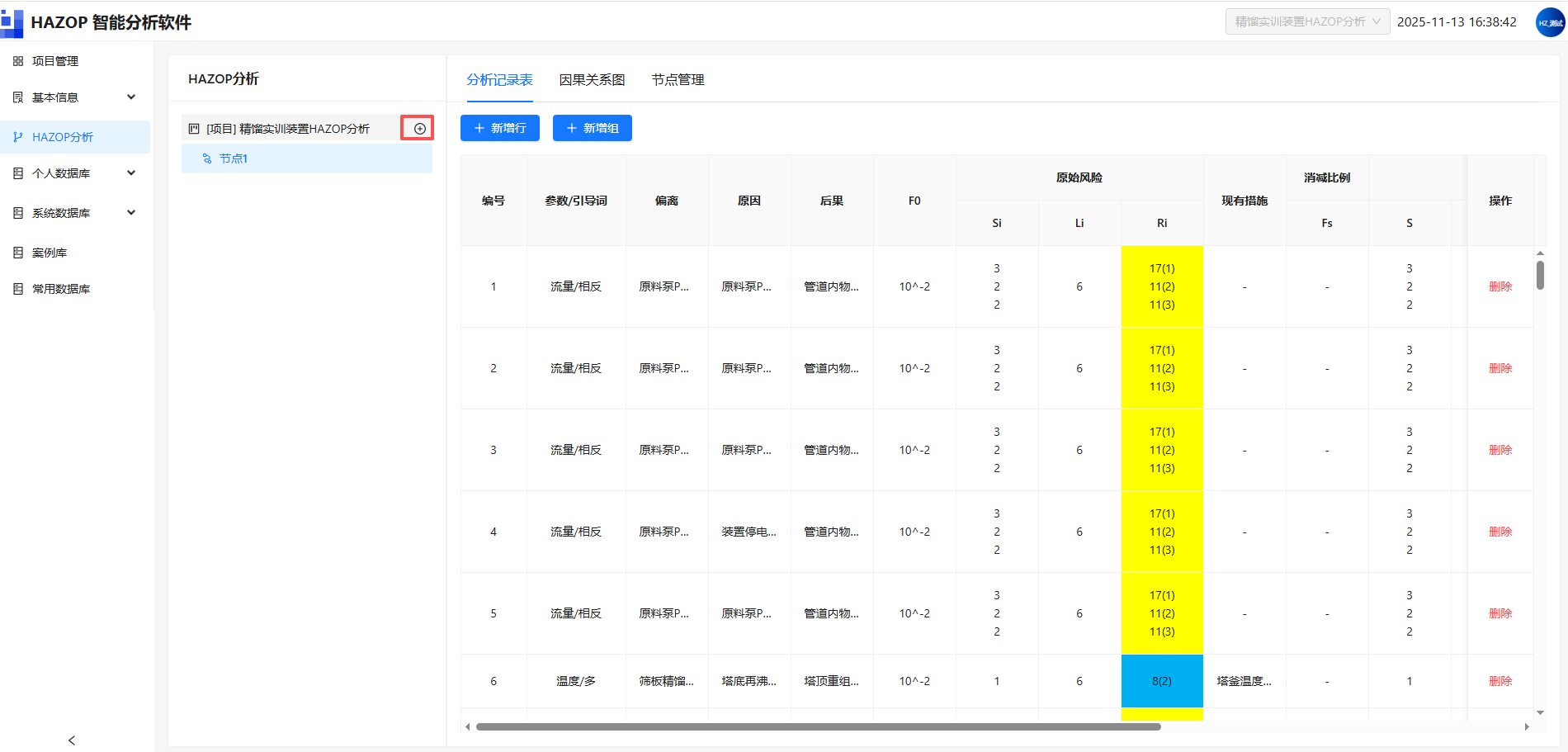Expand the 个人数据库 menu chevron
1568x752 pixels.
tap(131, 173)
